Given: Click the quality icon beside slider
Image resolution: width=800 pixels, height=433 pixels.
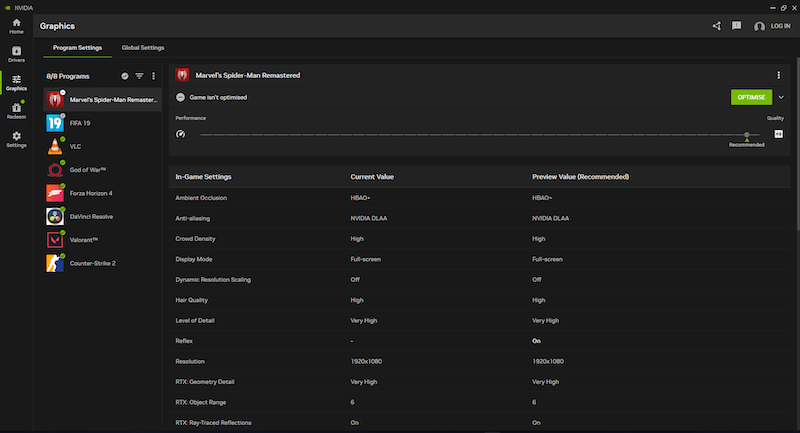Looking at the screenshot, I should point(779,134).
